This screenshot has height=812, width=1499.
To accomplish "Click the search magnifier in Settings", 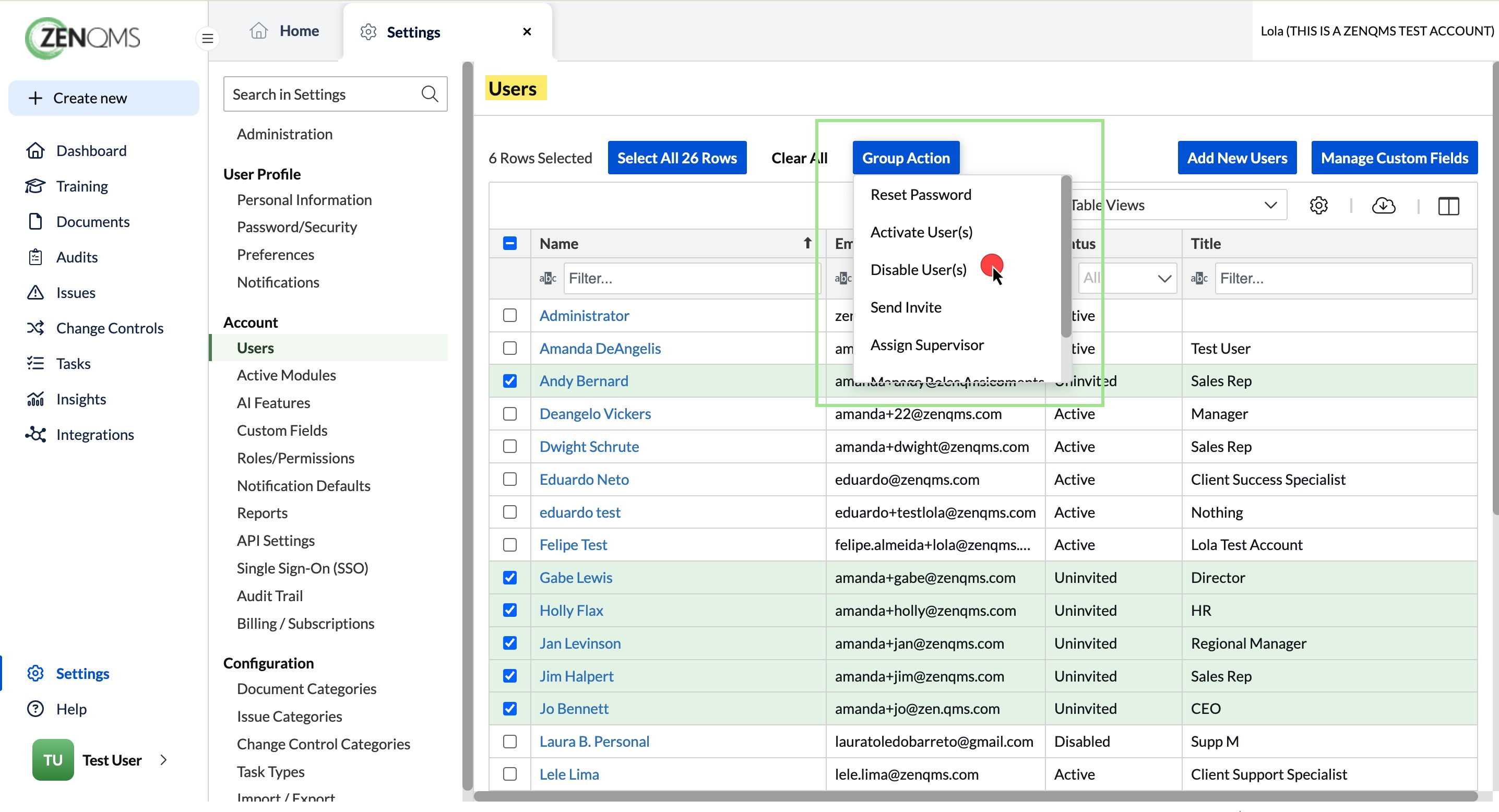I will (x=430, y=94).
